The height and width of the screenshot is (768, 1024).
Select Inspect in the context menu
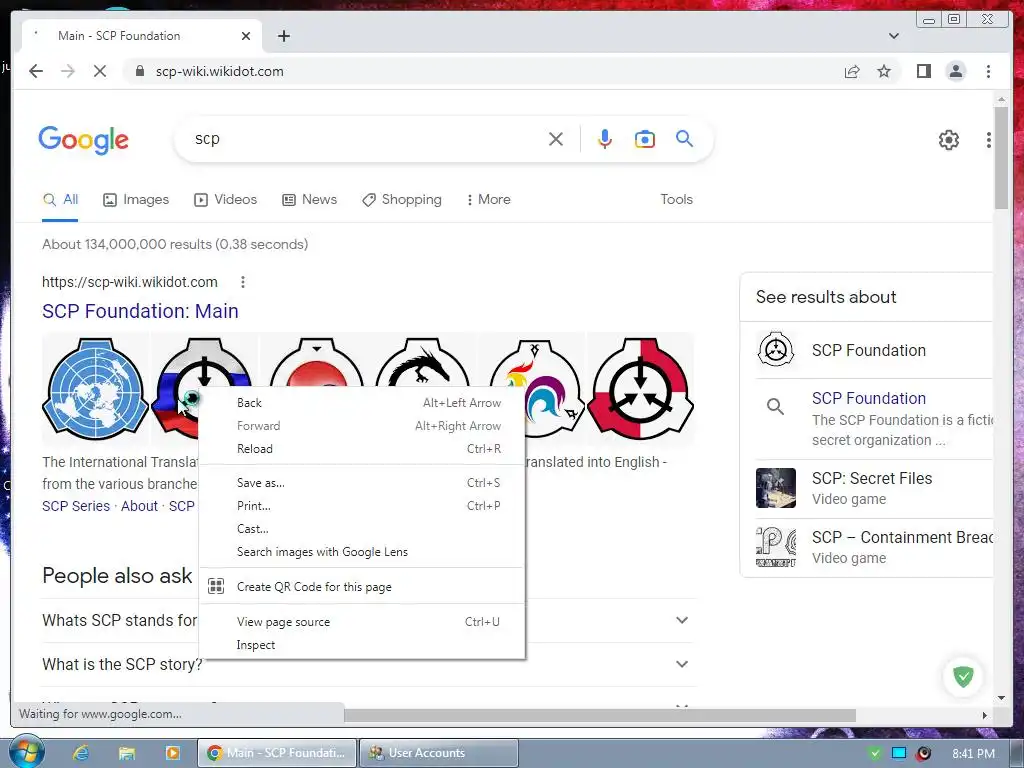(362, 645)
